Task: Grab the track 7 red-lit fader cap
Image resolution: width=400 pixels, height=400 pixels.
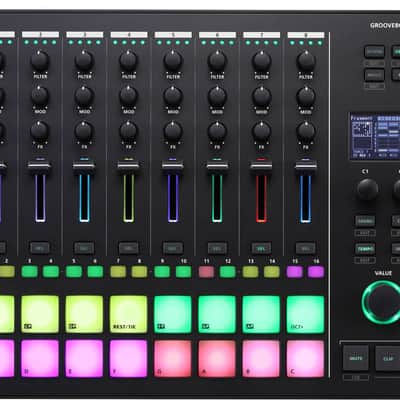Action: [x=261, y=166]
